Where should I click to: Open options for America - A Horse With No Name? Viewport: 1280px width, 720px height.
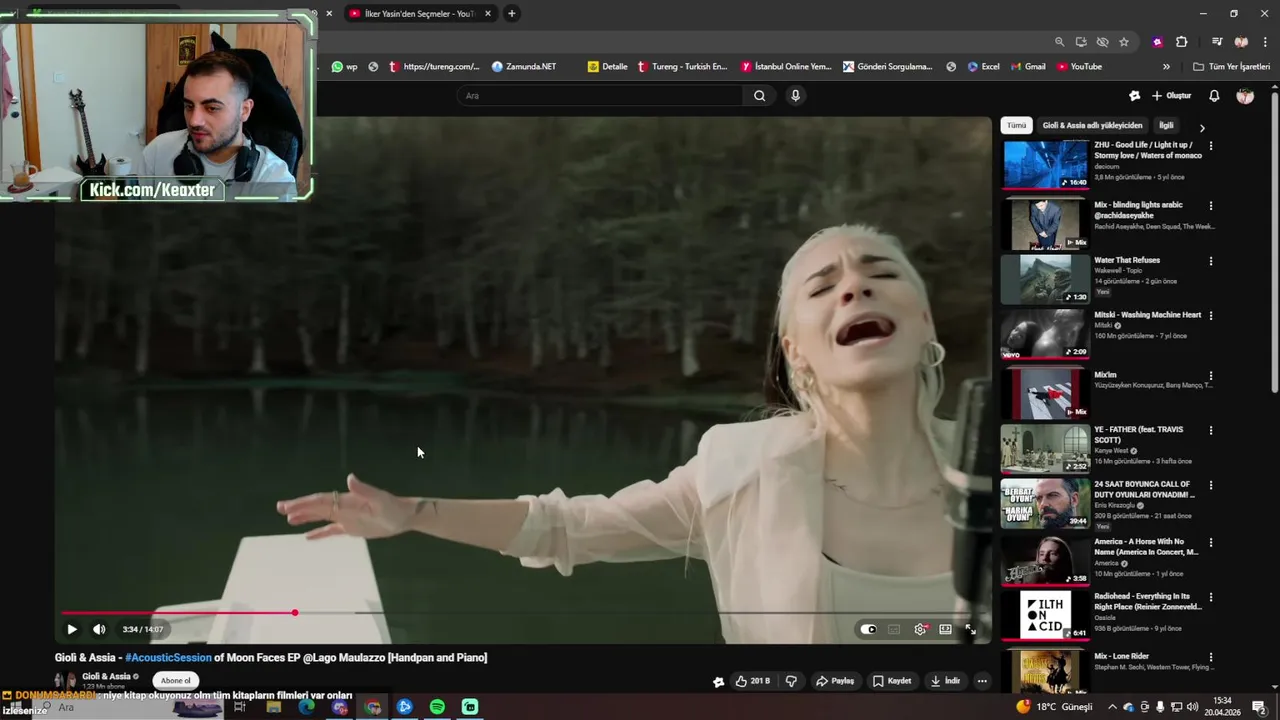[1211, 543]
